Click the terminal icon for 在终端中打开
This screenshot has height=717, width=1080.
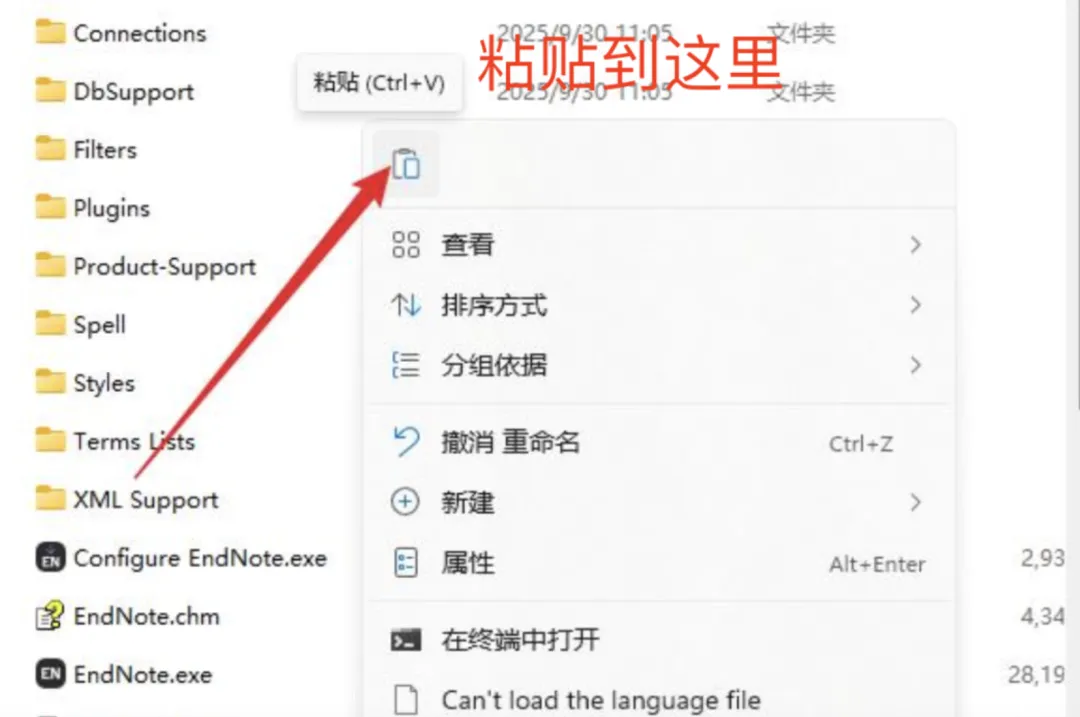tap(406, 641)
